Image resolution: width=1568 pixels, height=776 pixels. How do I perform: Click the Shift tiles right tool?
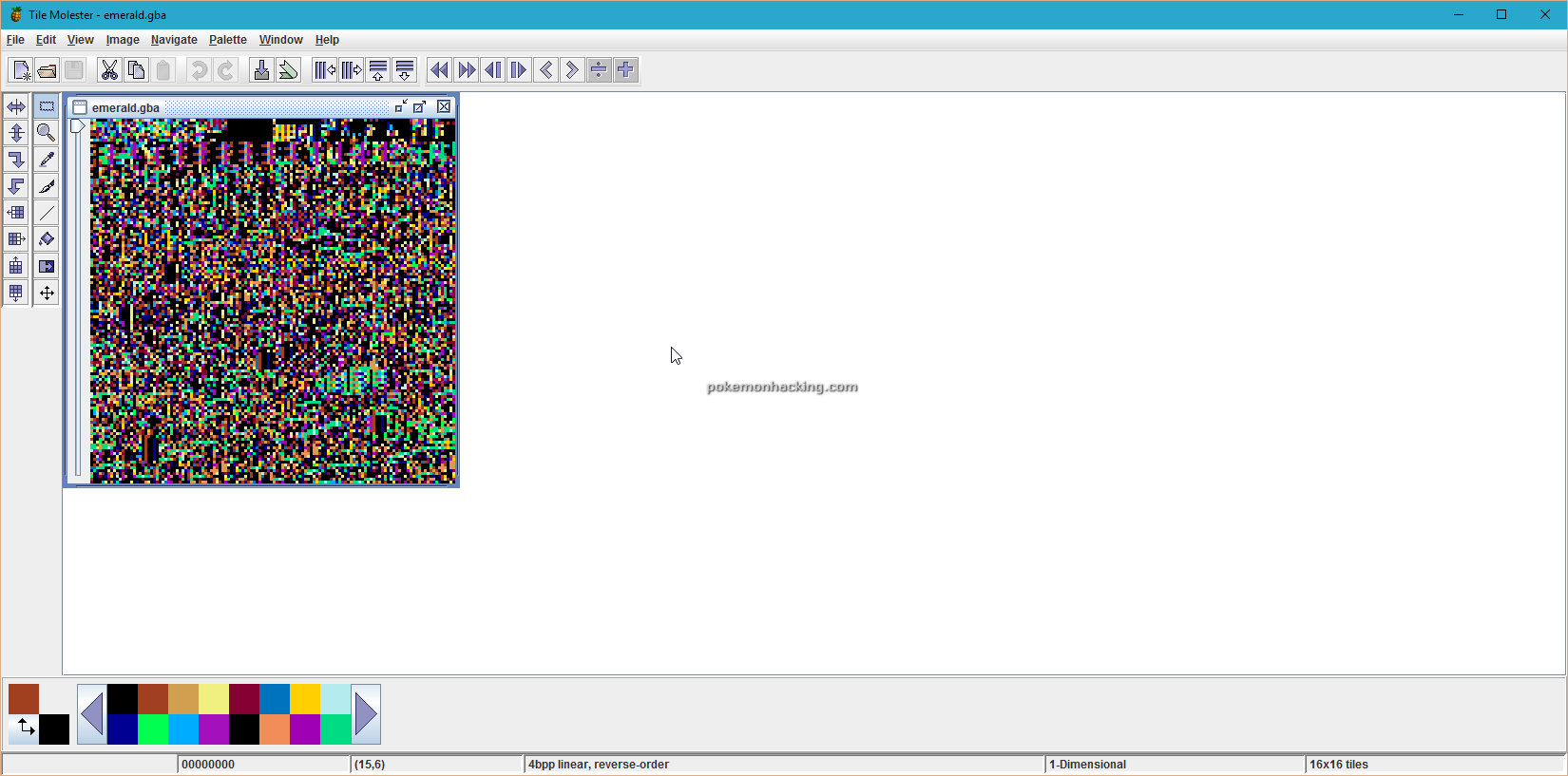(x=16, y=239)
